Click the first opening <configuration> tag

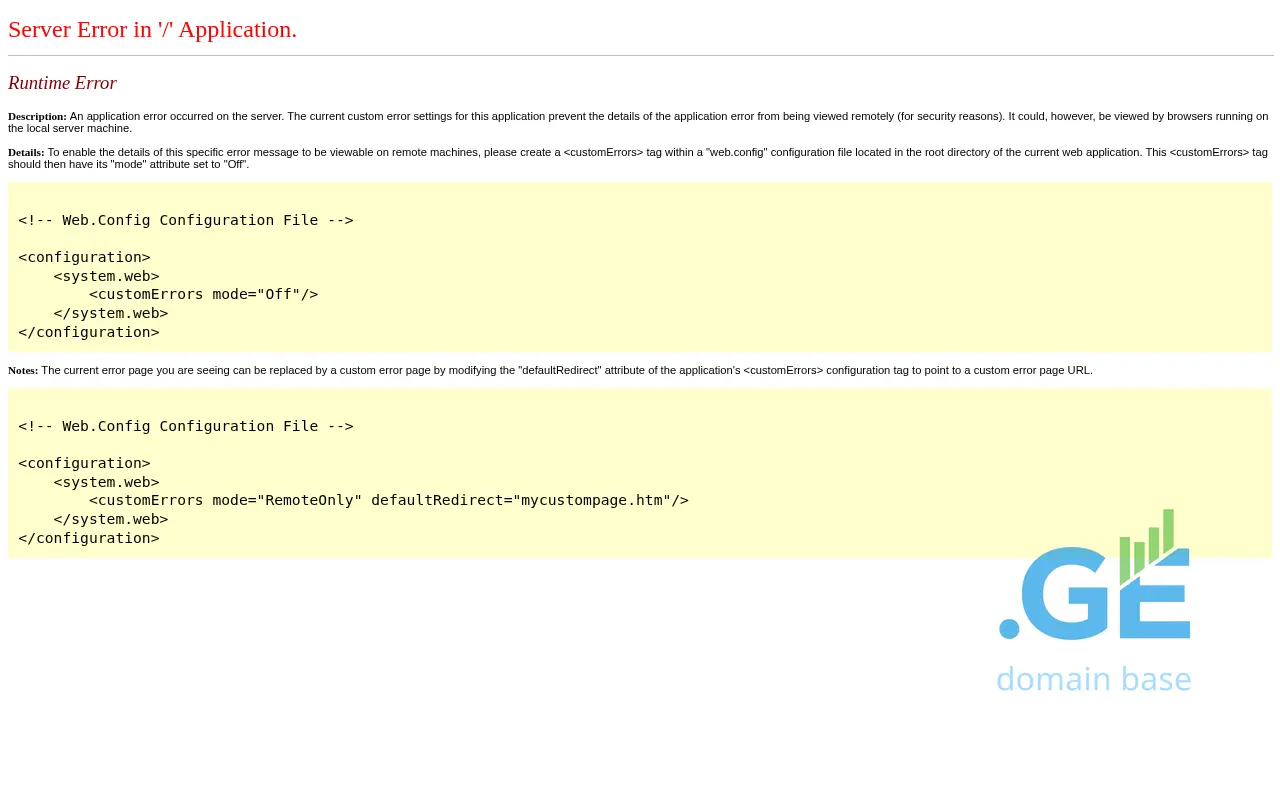[84, 257]
